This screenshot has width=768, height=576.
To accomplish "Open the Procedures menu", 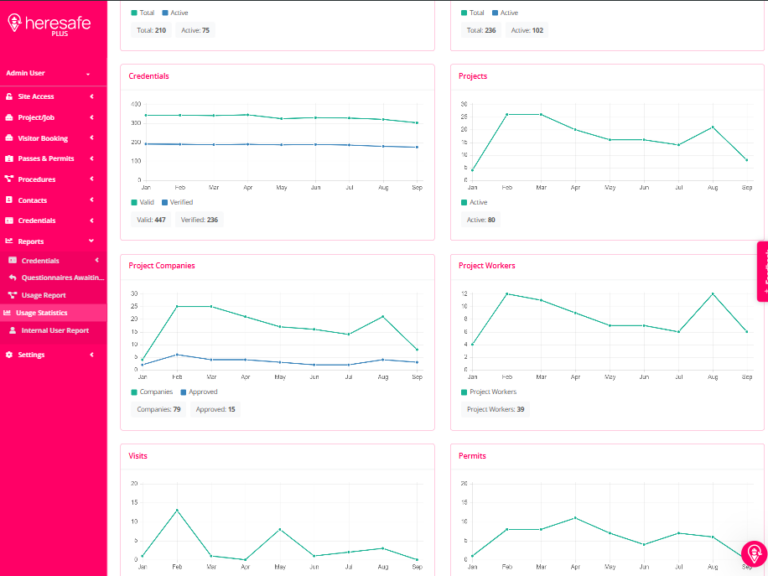I will click(53, 179).
